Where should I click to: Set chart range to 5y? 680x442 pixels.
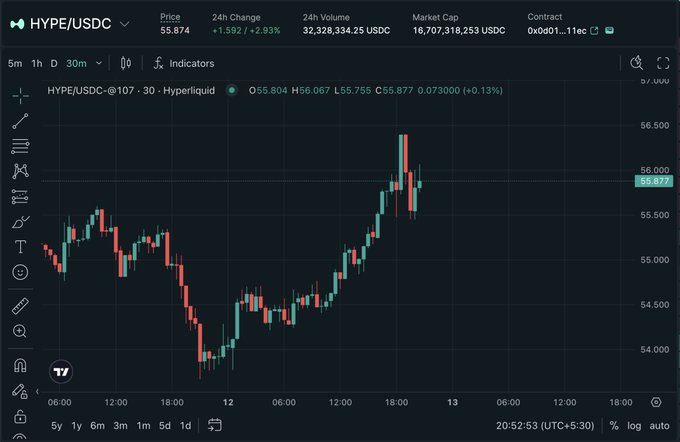57,426
